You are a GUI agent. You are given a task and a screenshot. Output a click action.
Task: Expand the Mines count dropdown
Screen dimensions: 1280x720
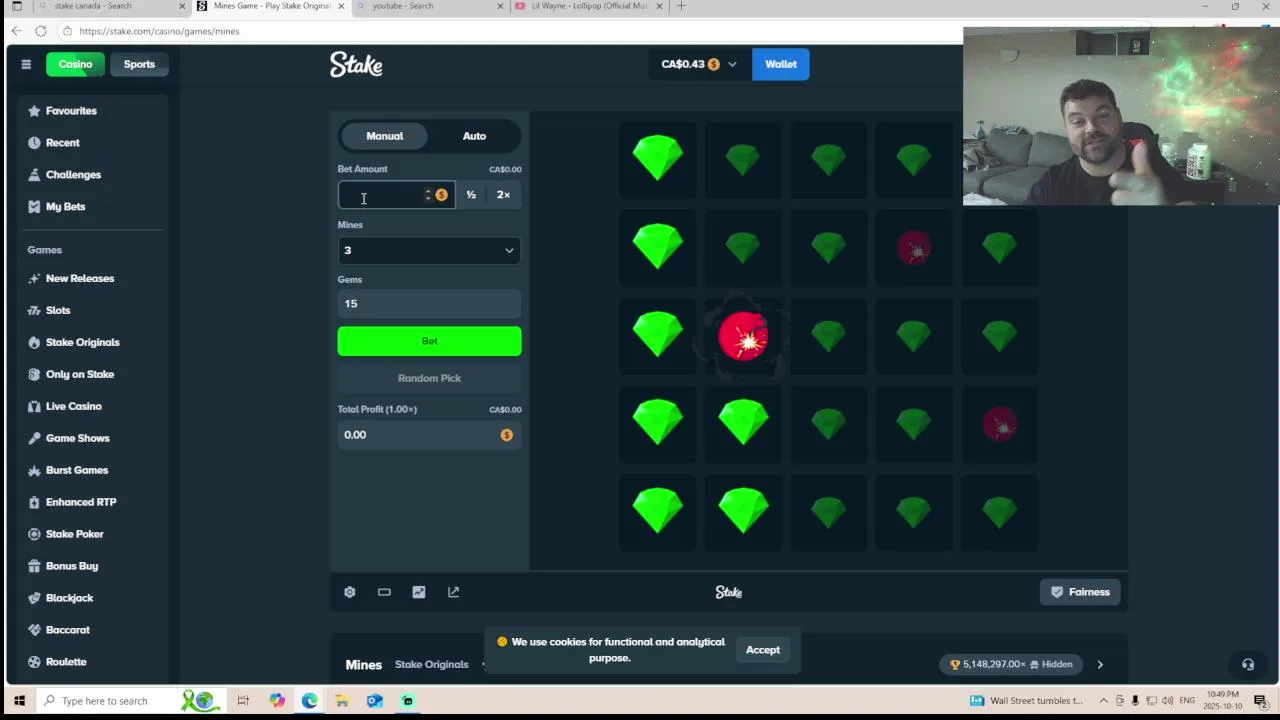pyautogui.click(x=429, y=251)
